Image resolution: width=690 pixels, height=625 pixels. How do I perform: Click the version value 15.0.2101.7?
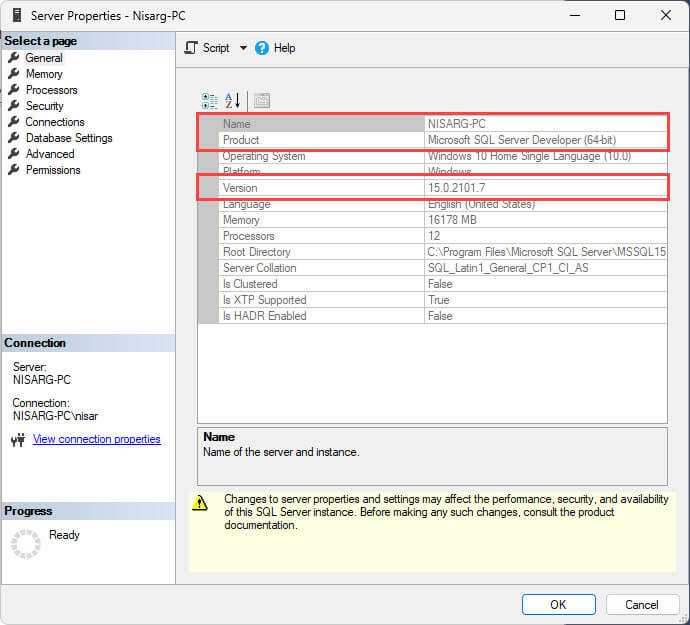click(x=457, y=188)
